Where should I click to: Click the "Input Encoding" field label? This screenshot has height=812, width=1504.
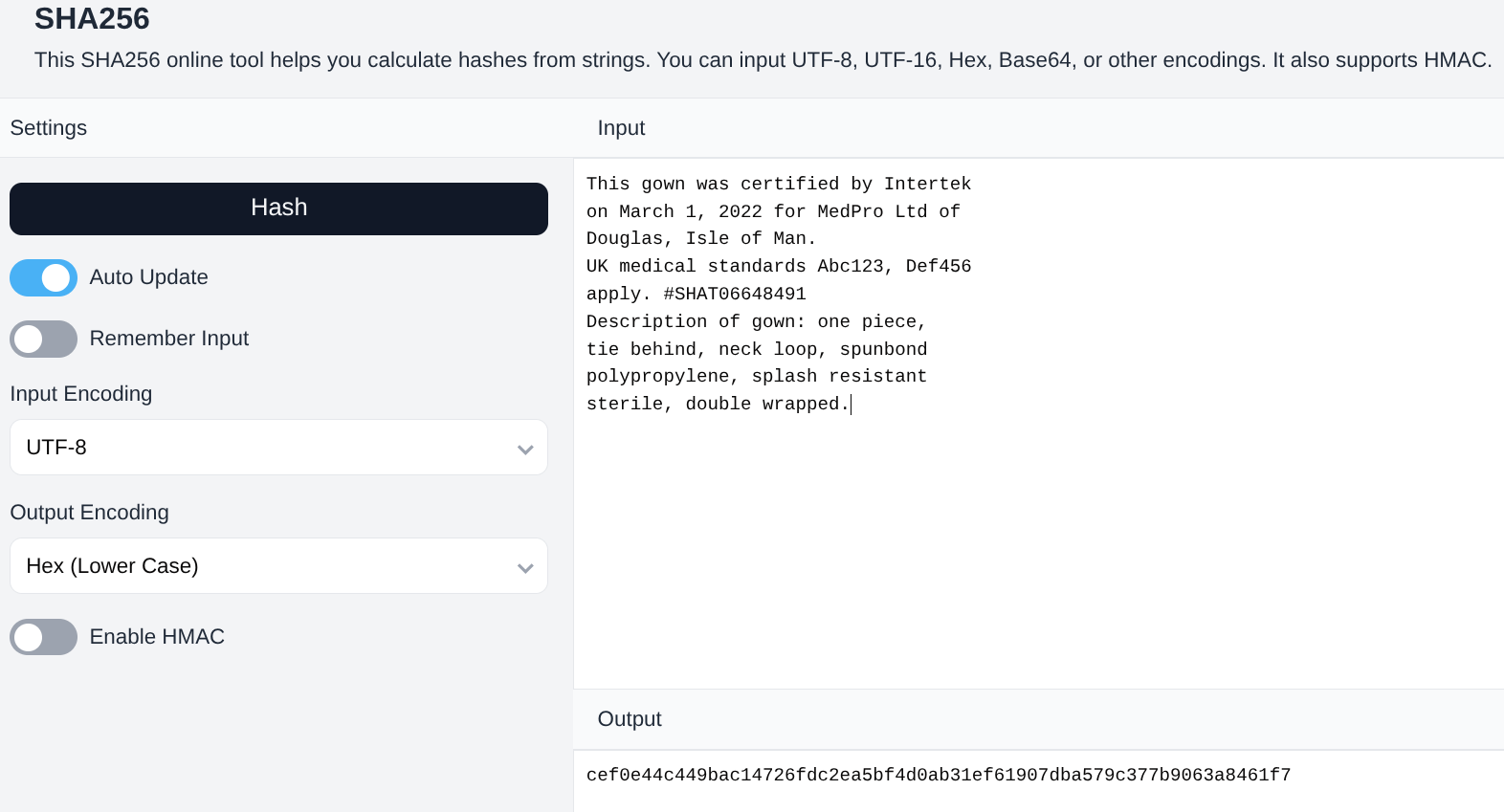(x=81, y=394)
